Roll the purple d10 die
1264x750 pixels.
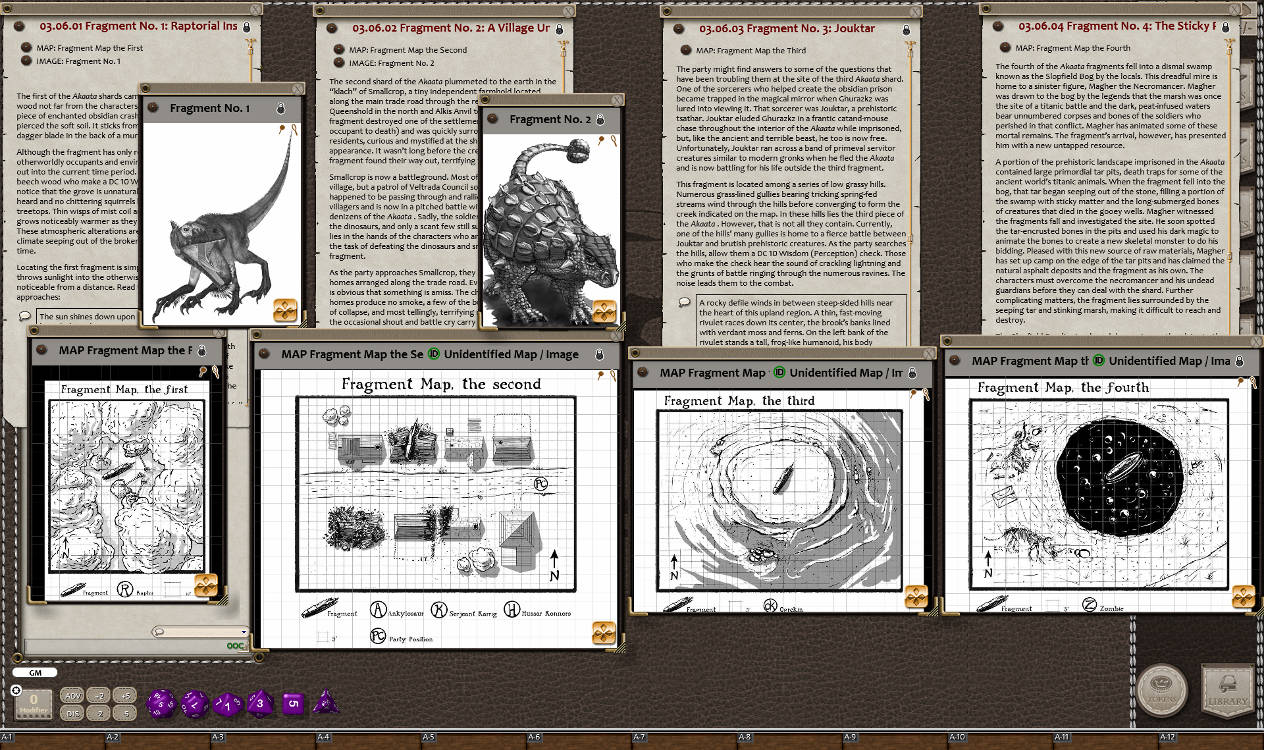click(x=225, y=702)
